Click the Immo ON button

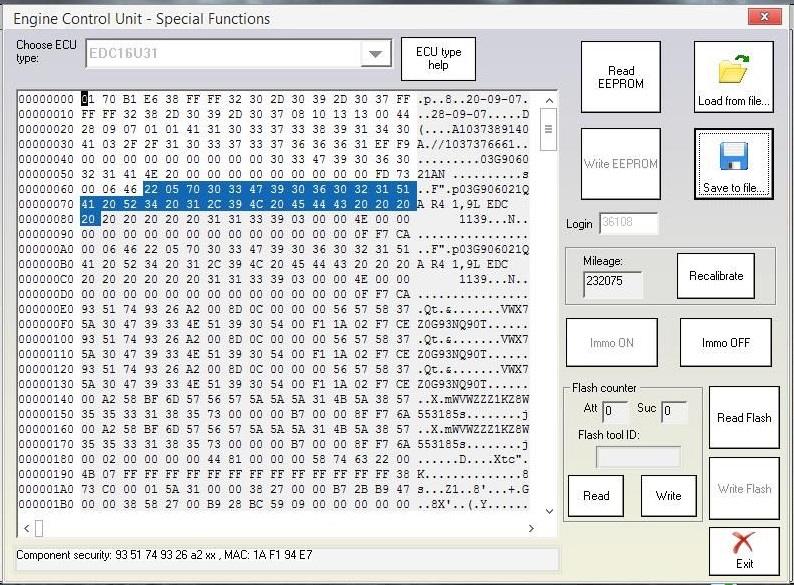click(x=611, y=343)
